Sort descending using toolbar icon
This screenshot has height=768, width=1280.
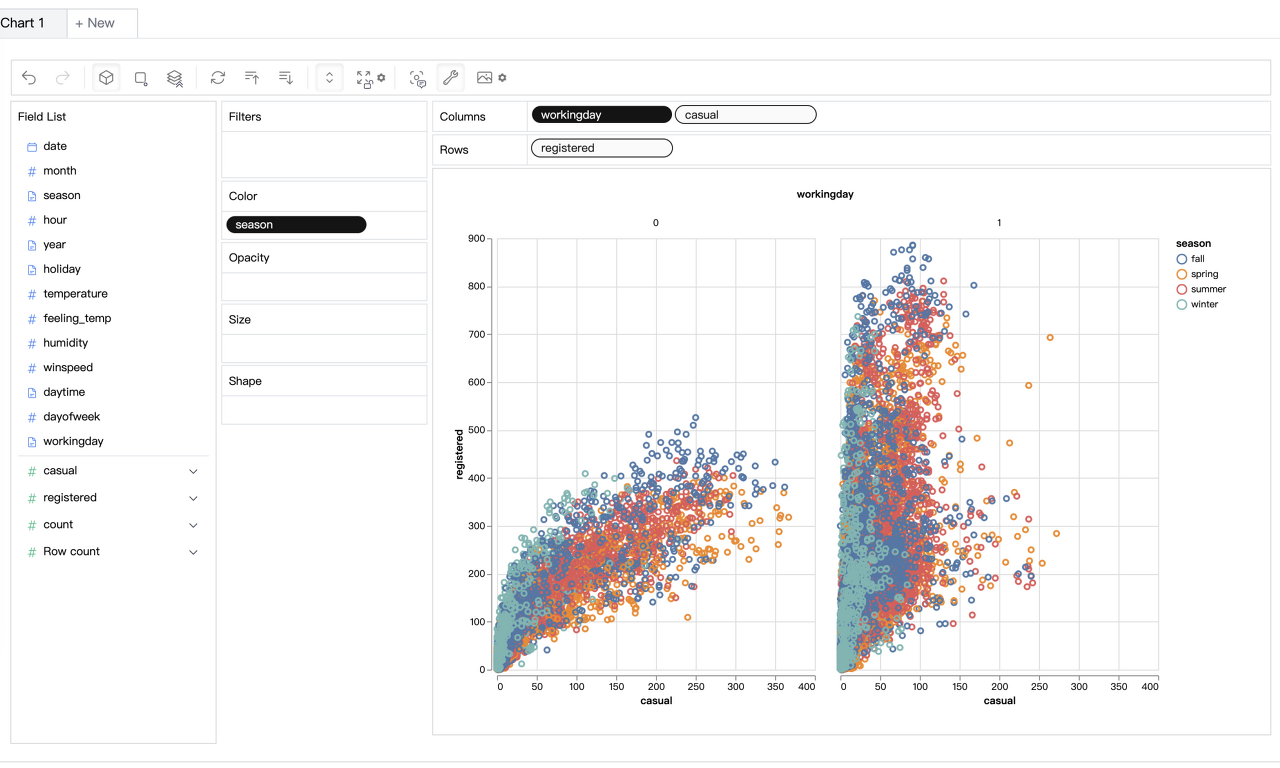click(x=286, y=78)
